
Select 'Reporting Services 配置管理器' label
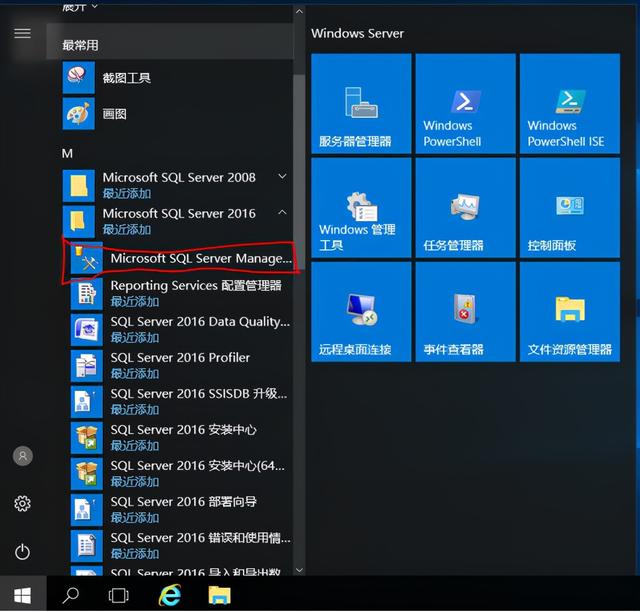pos(196,285)
